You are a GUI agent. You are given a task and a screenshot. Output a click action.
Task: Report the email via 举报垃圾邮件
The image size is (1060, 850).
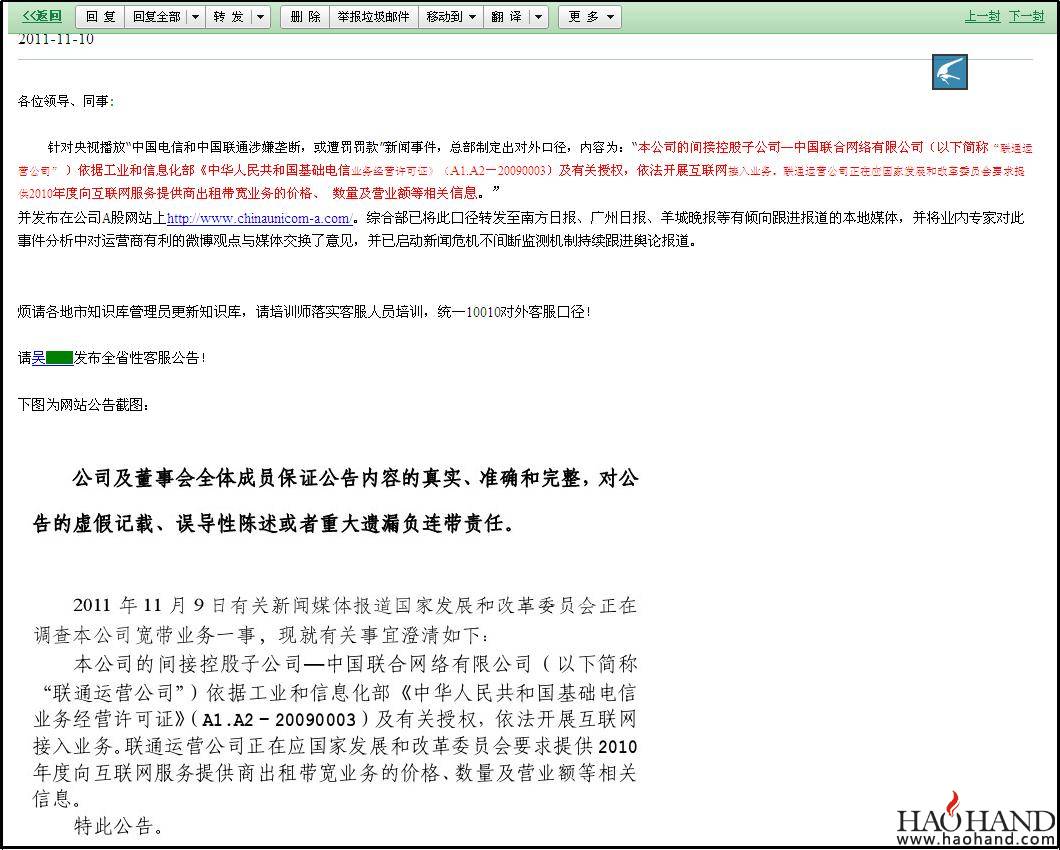[x=374, y=17]
